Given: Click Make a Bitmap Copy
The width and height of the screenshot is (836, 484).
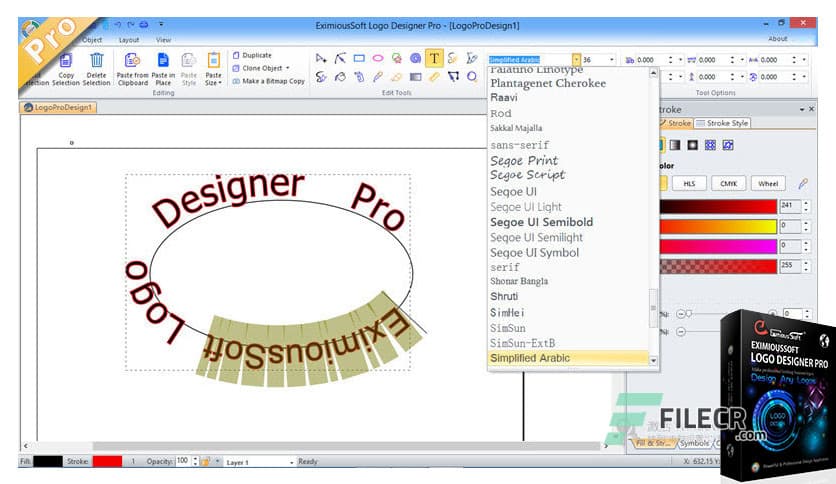Looking at the screenshot, I should (269, 81).
